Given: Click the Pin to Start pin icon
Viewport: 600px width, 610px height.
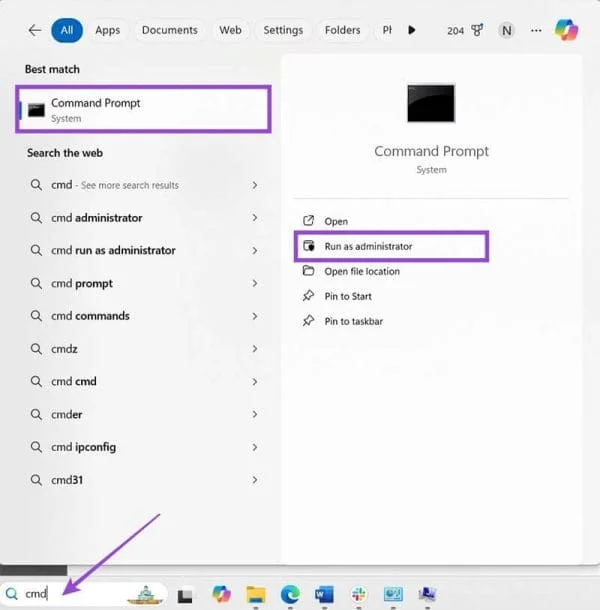Looking at the screenshot, I should 309,296.
